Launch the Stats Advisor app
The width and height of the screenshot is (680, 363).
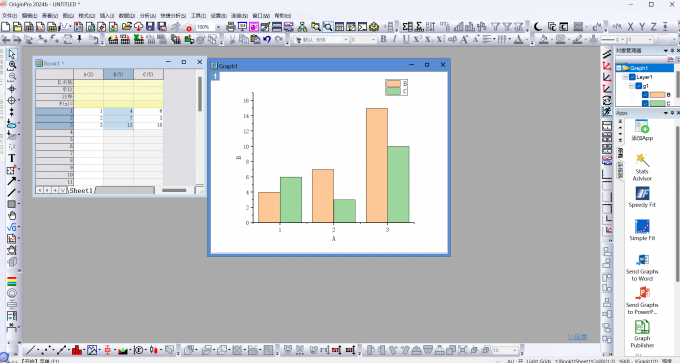pyautogui.click(x=642, y=167)
